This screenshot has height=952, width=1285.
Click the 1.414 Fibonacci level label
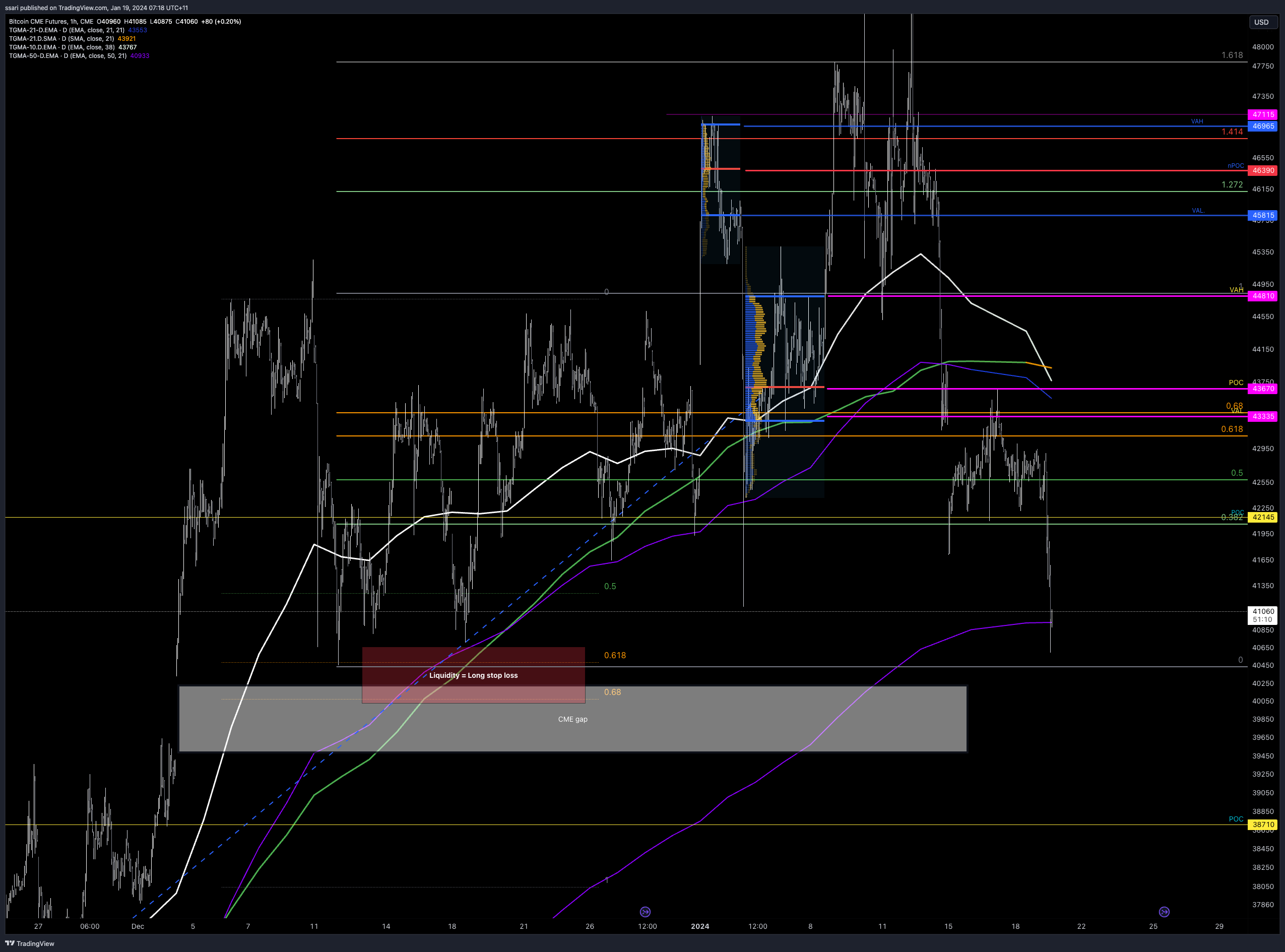1232,132
